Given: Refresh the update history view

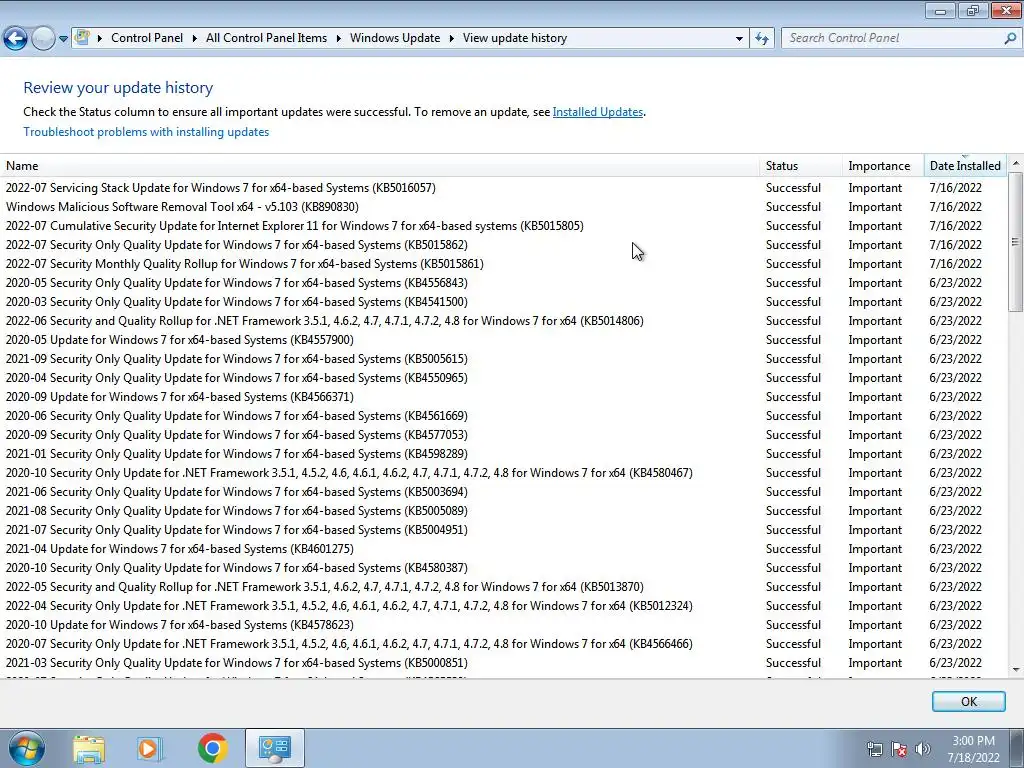Looking at the screenshot, I should coord(762,38).
